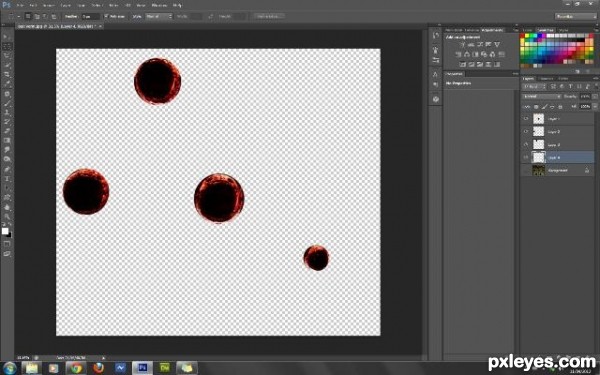Select the Spot Healing Brush tool
Viewport: 600px width, 375px height.
coord(7,94)
